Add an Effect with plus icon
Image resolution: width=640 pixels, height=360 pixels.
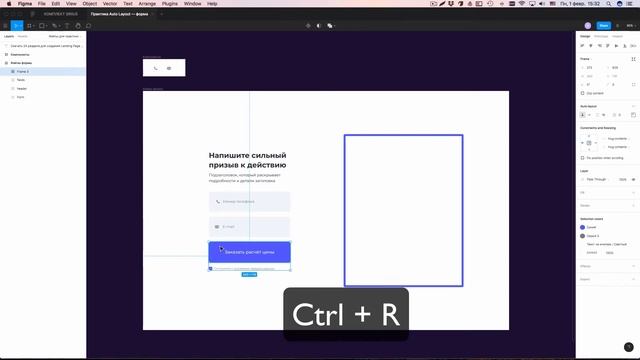click(x=633, y=266)
